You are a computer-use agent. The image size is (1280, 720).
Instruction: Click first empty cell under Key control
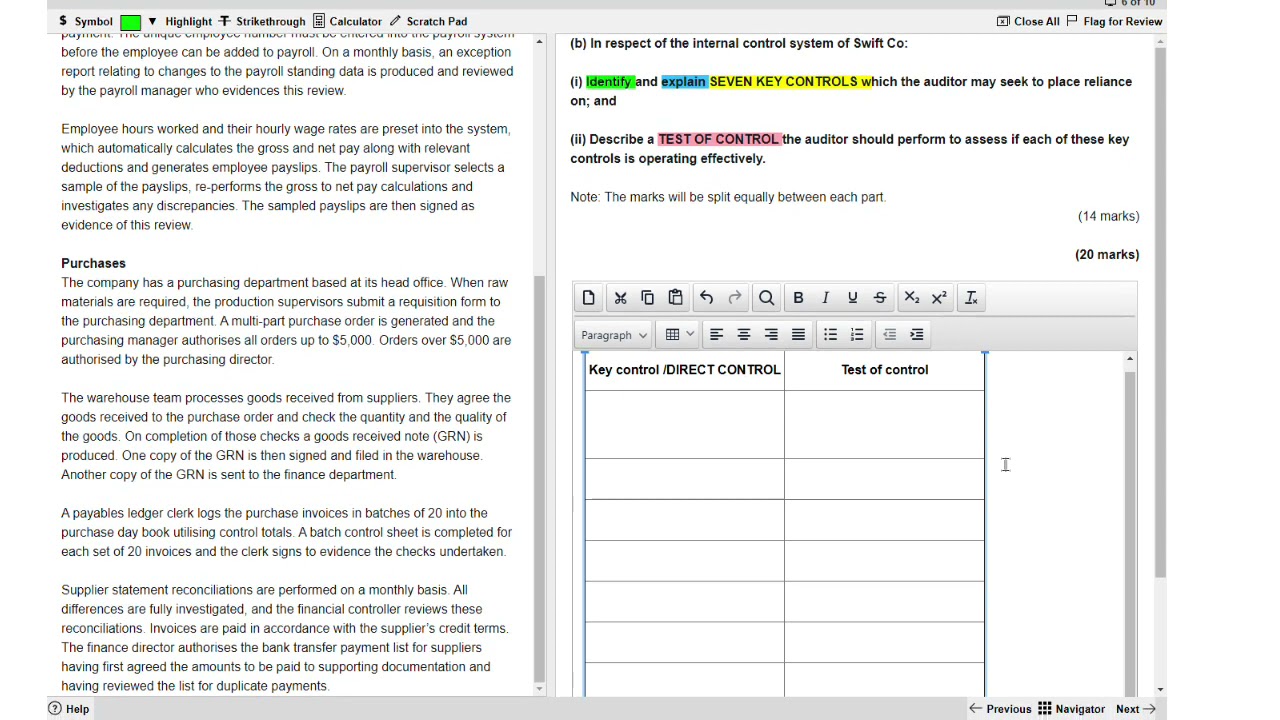coord(685,424)
